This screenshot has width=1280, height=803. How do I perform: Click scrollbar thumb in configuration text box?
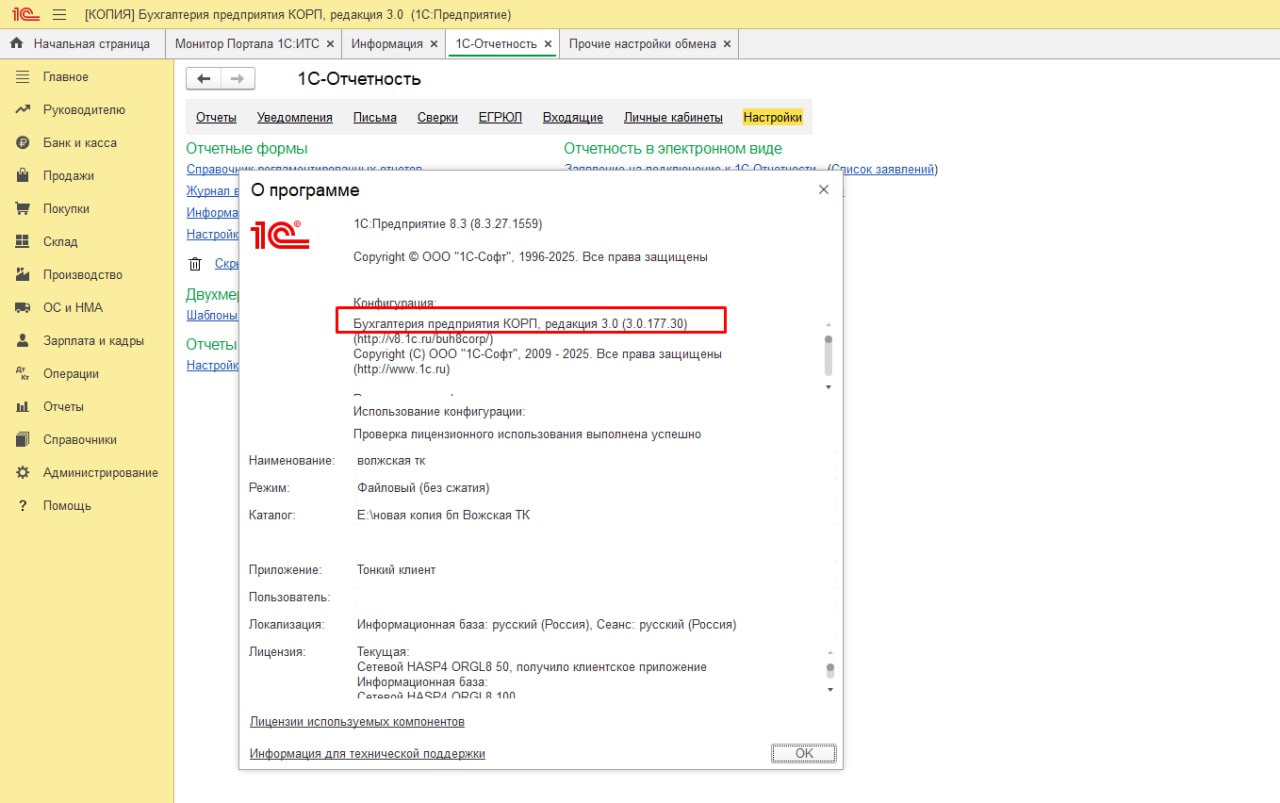828,354
